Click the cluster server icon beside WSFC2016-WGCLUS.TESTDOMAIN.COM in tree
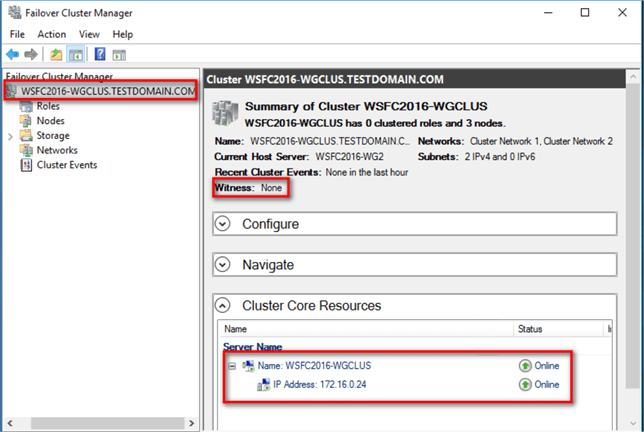644x432 pixels. [x=12, y=91]
